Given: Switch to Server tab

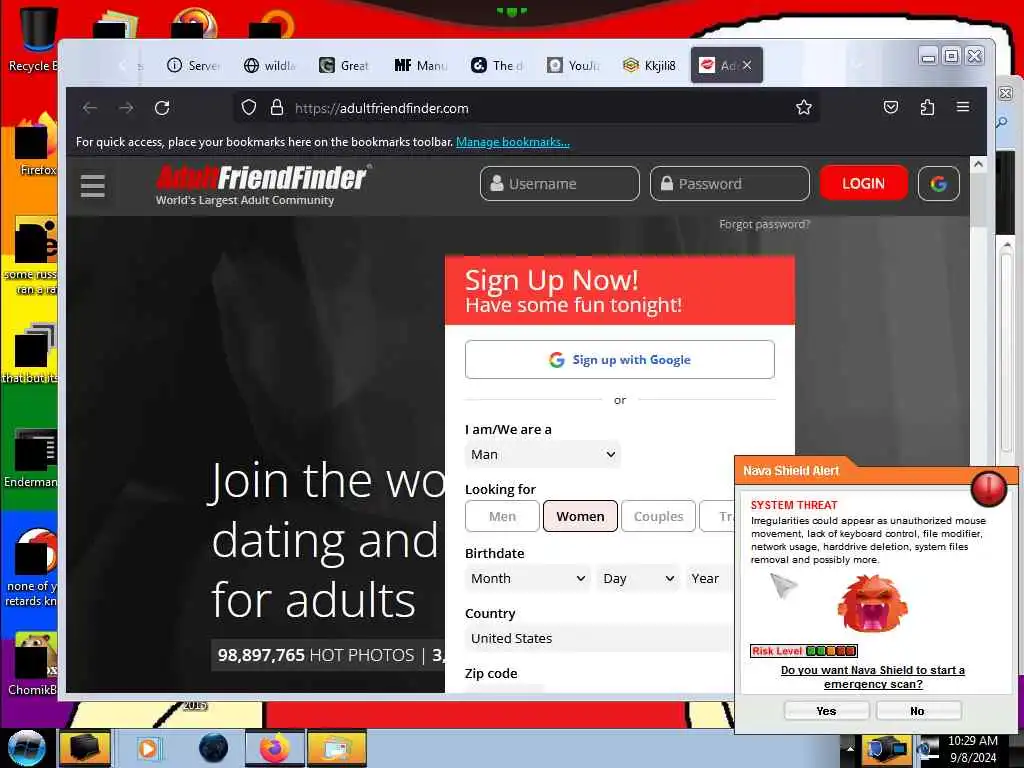Looking at the screenshot, I should 194,65.
